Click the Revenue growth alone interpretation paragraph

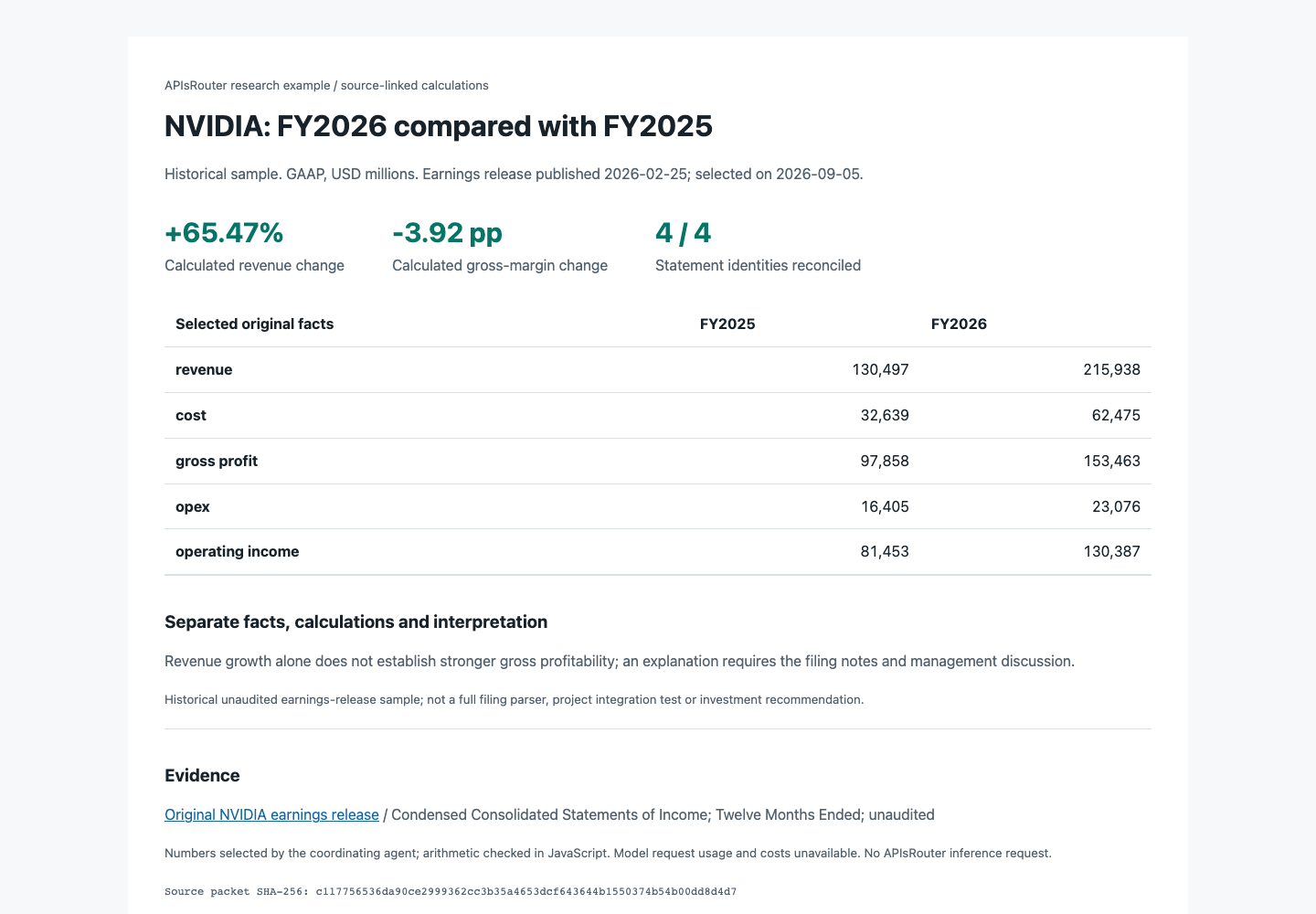tap(620, 661)
